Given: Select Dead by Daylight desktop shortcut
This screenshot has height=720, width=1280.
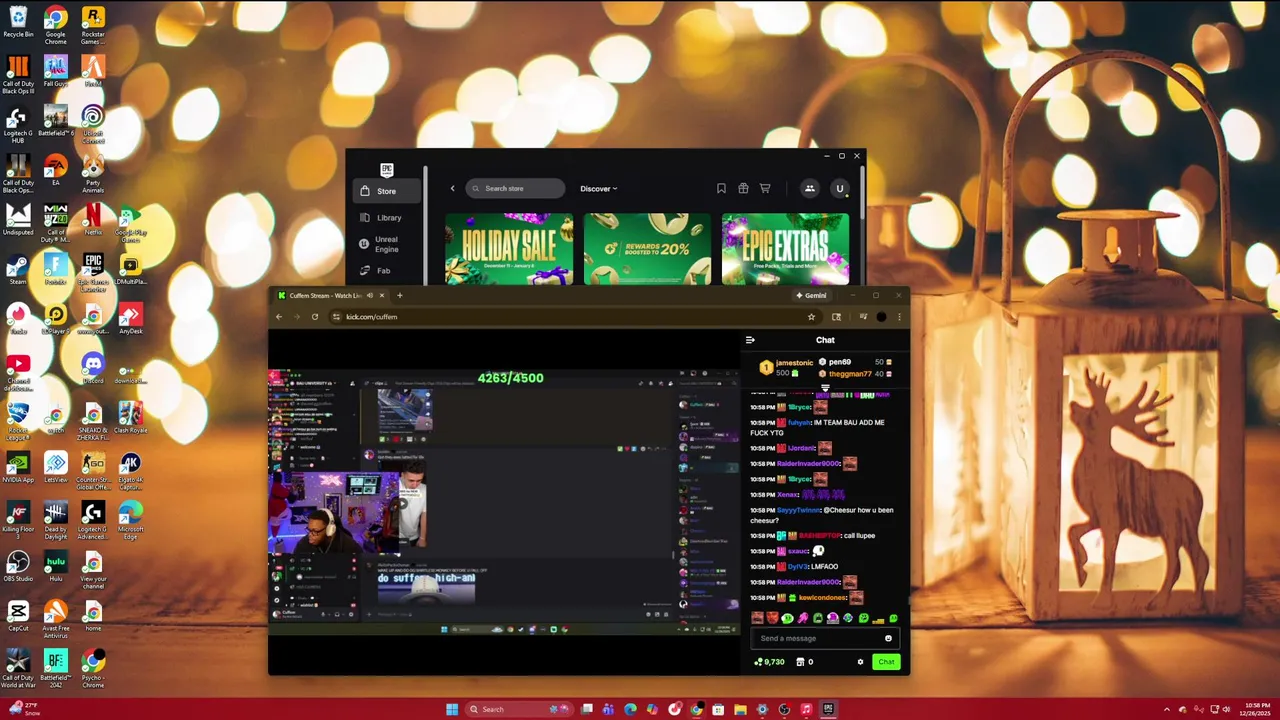Looking at the screenshot, I should pyautogui.click(x=55, y=521).
